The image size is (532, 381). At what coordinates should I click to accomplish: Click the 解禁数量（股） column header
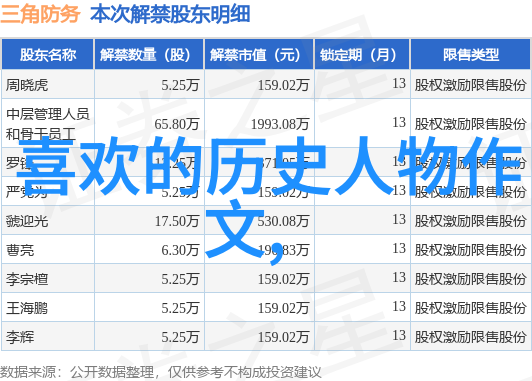[149, 55]
